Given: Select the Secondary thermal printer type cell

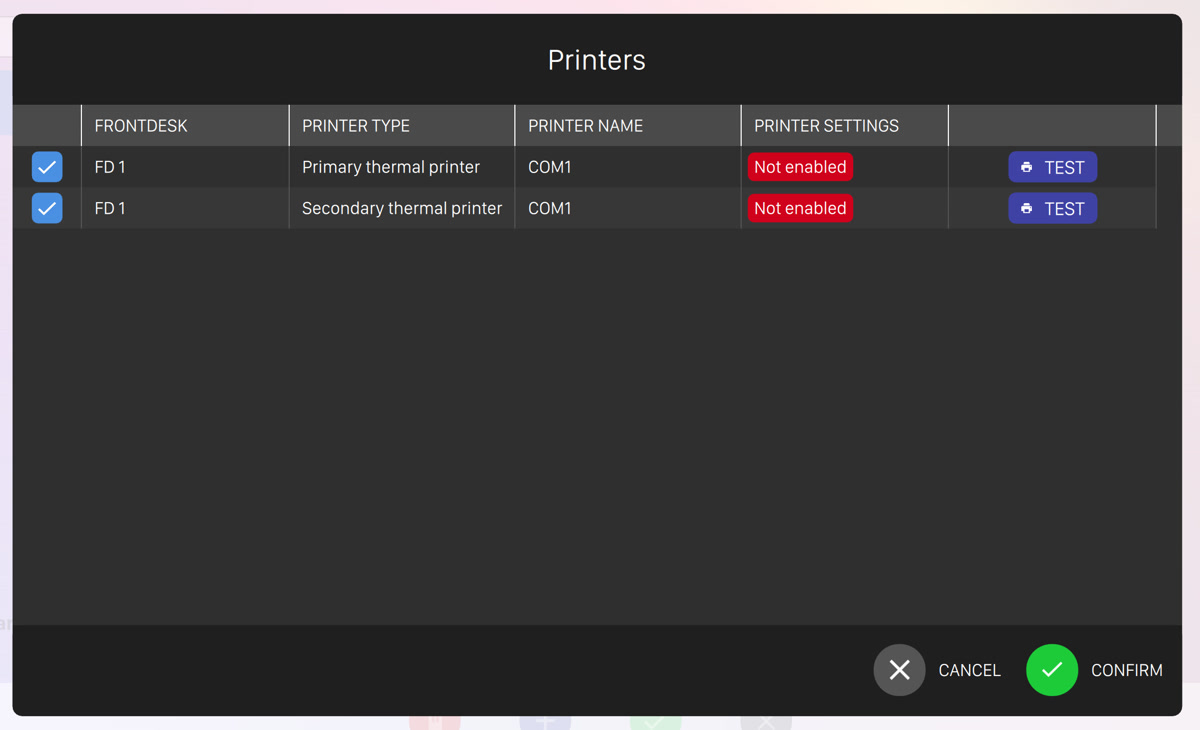Looking at the screenshot, I should pos(402,208).
